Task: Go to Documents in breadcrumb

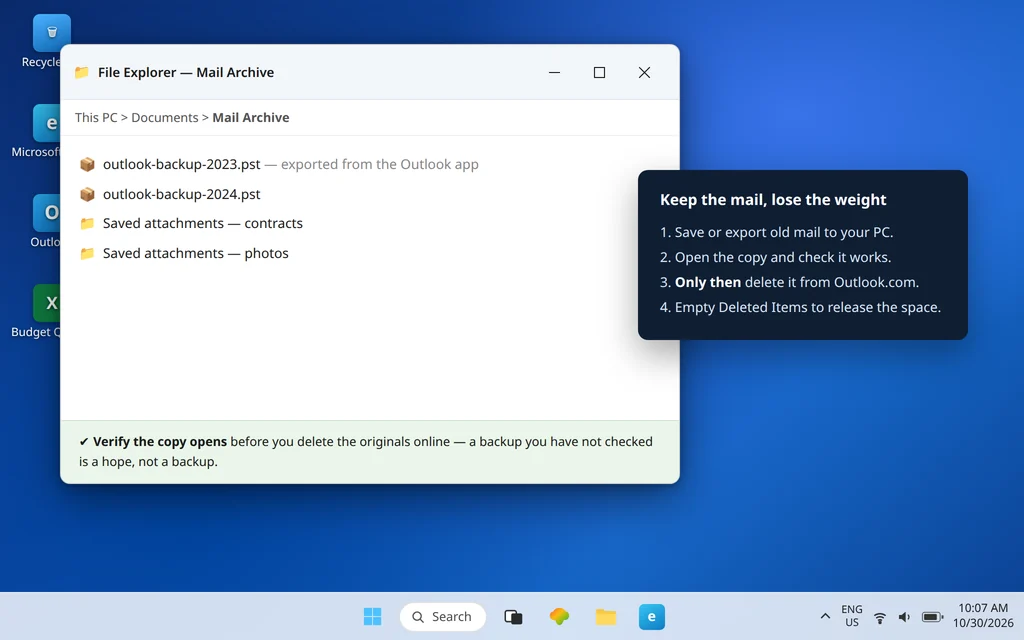Action: click(165, 118)
